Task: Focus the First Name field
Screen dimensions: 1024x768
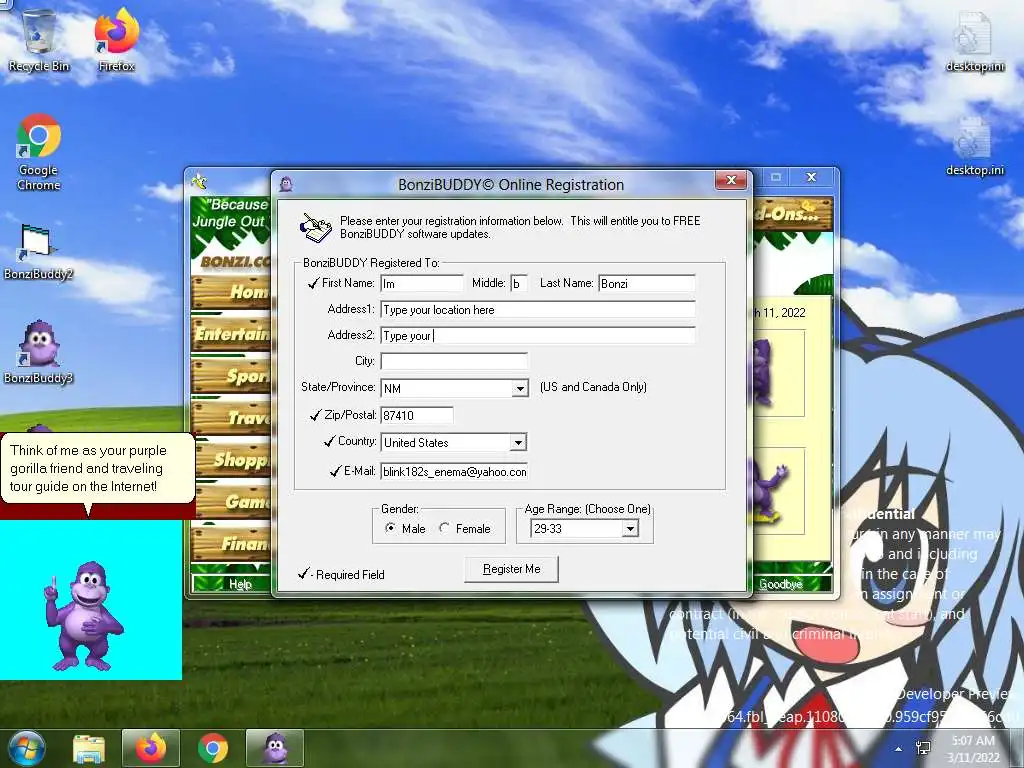Action: [x=422, y=283]
